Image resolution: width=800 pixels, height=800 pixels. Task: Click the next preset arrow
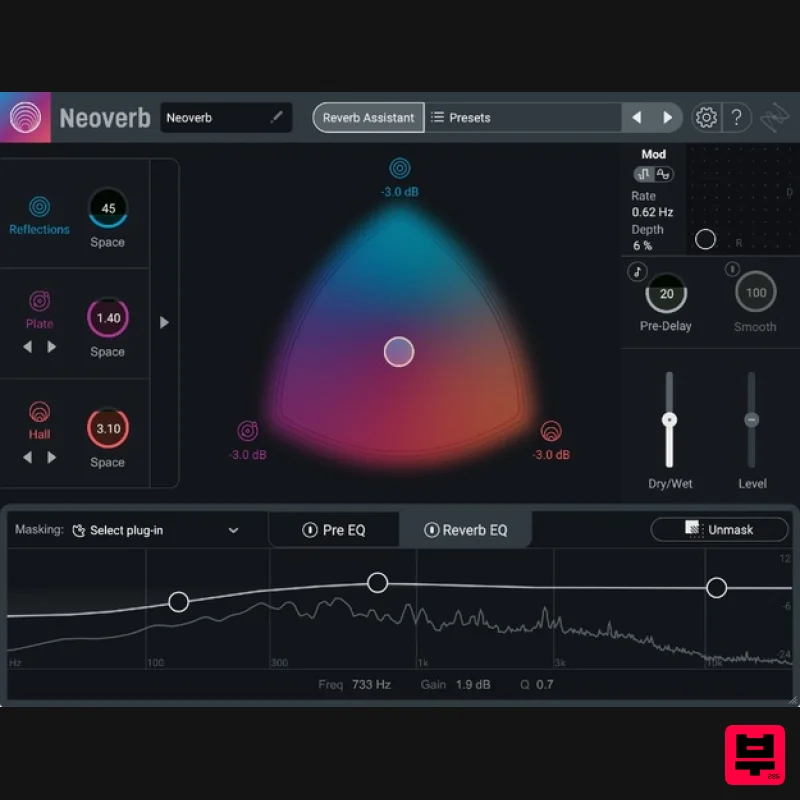point(668,117)
